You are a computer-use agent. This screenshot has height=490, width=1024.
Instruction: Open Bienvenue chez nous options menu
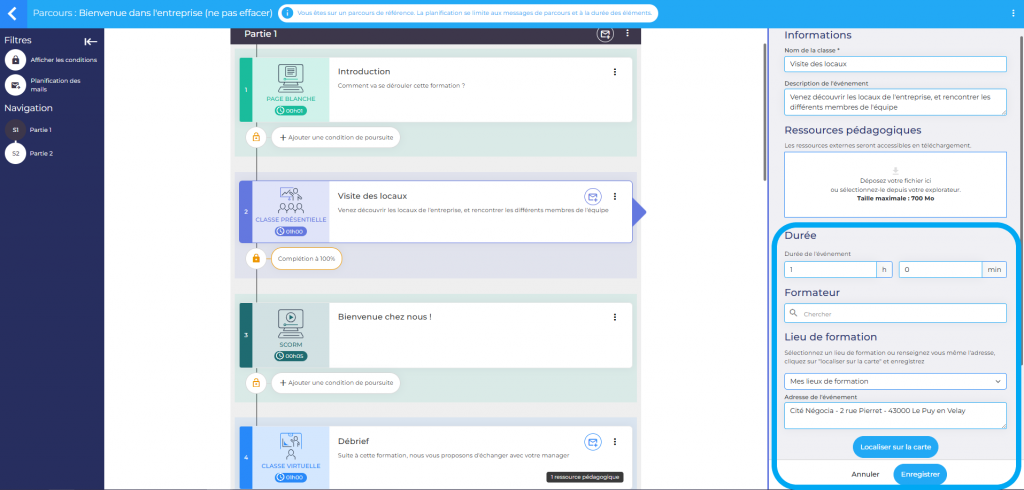click(614, 317)
